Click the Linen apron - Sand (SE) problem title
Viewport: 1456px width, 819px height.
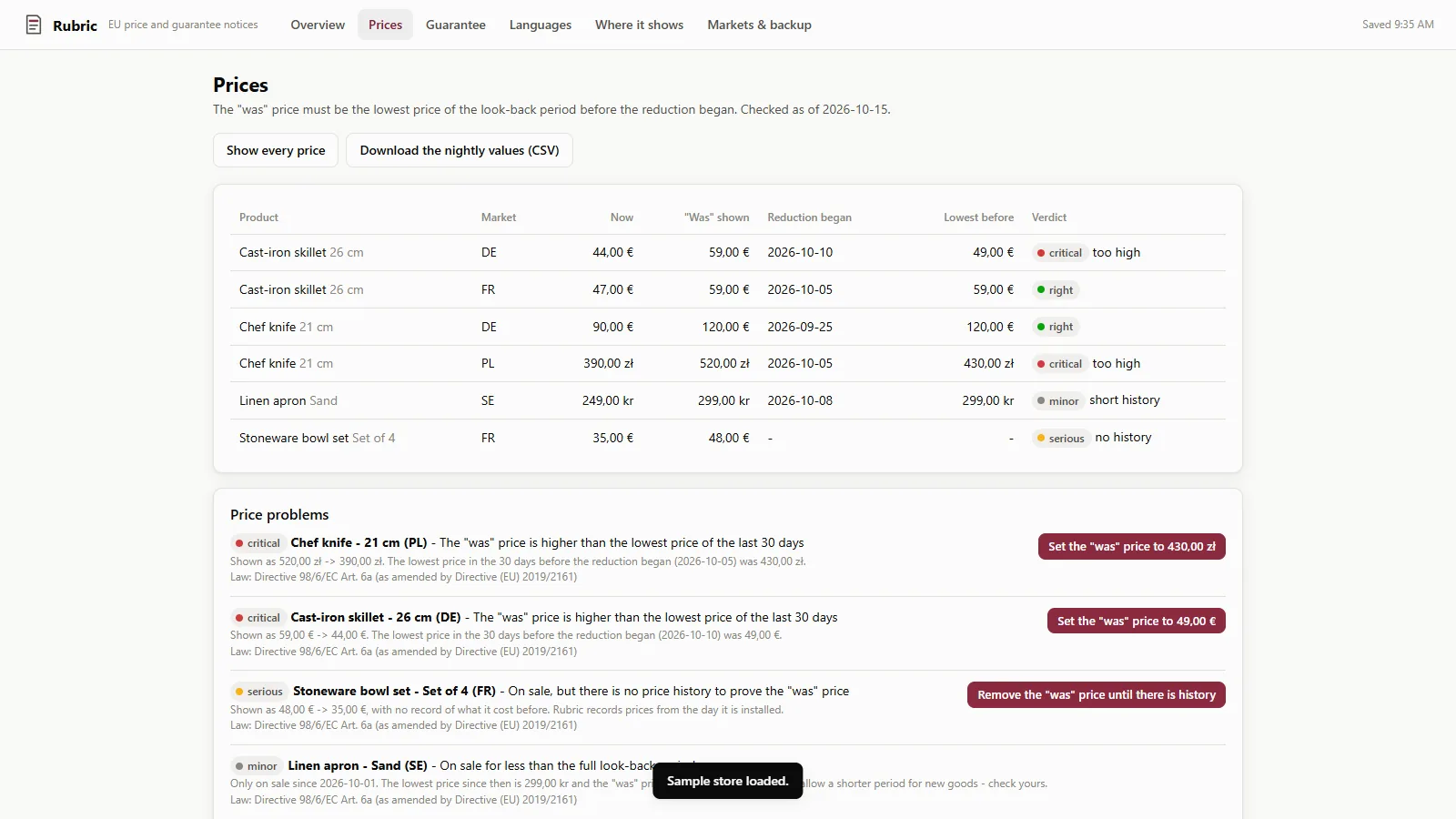click(358, 765)
